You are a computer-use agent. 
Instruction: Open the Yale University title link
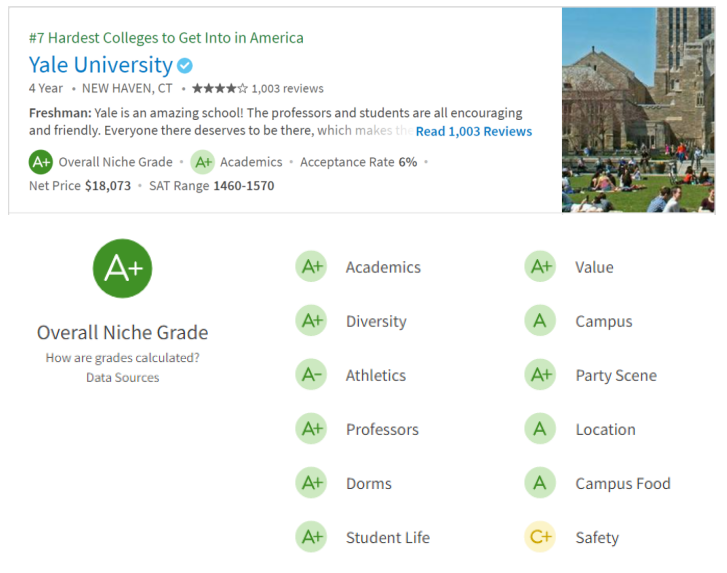point(100,65)
